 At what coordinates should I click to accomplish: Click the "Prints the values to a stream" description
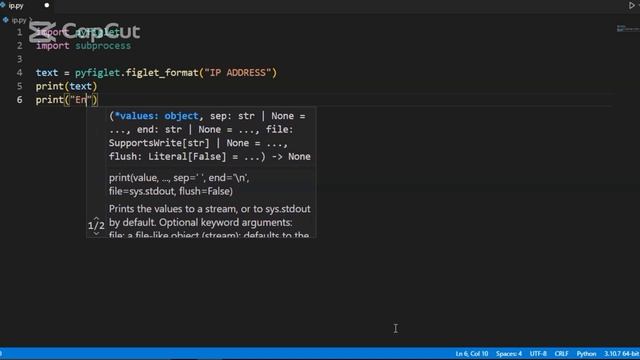pos(209,222)
